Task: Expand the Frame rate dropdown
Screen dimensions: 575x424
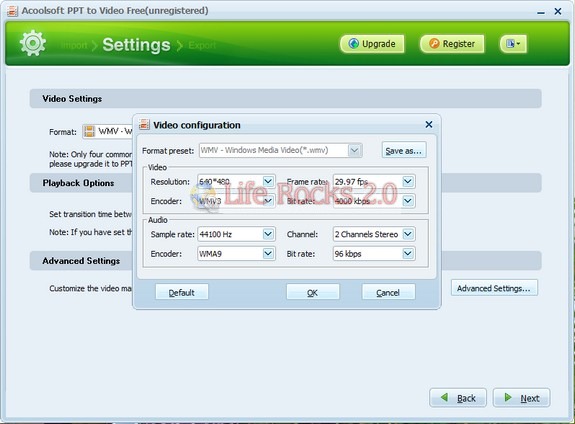Action: pos(408,182)
